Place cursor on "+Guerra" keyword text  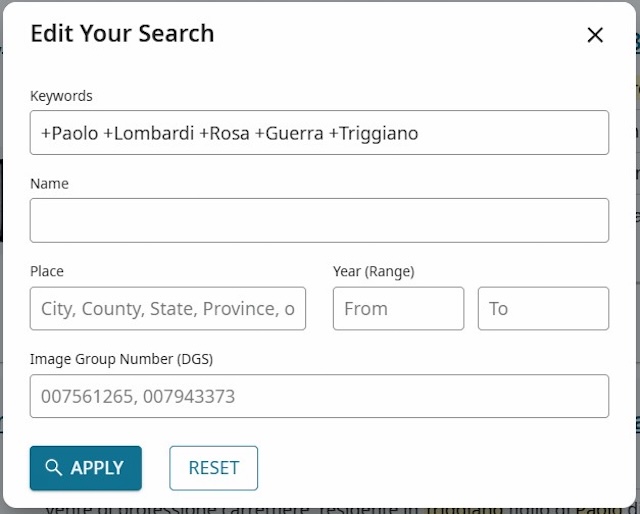pyautogui.click(x=291, y=133)
